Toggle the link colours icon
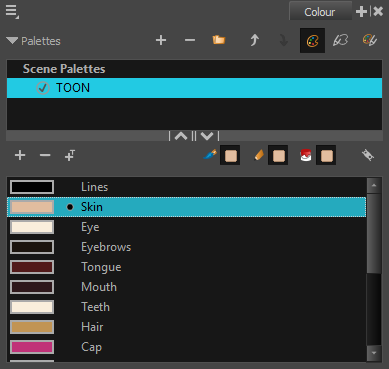 click(x=368, y=155)
